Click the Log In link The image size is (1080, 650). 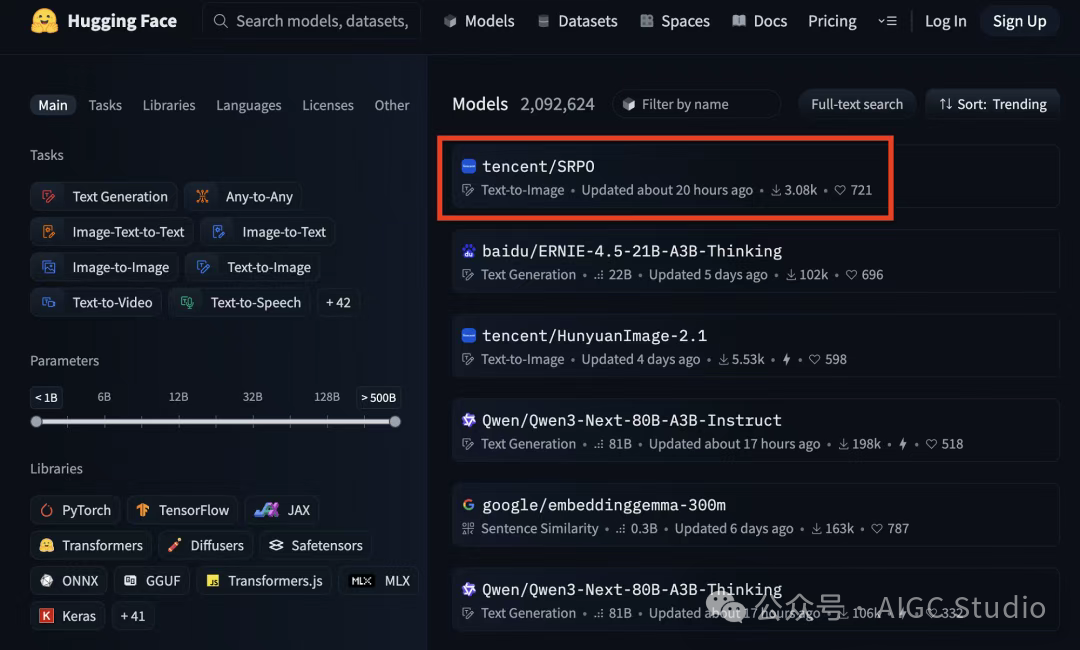click(945, 21)
